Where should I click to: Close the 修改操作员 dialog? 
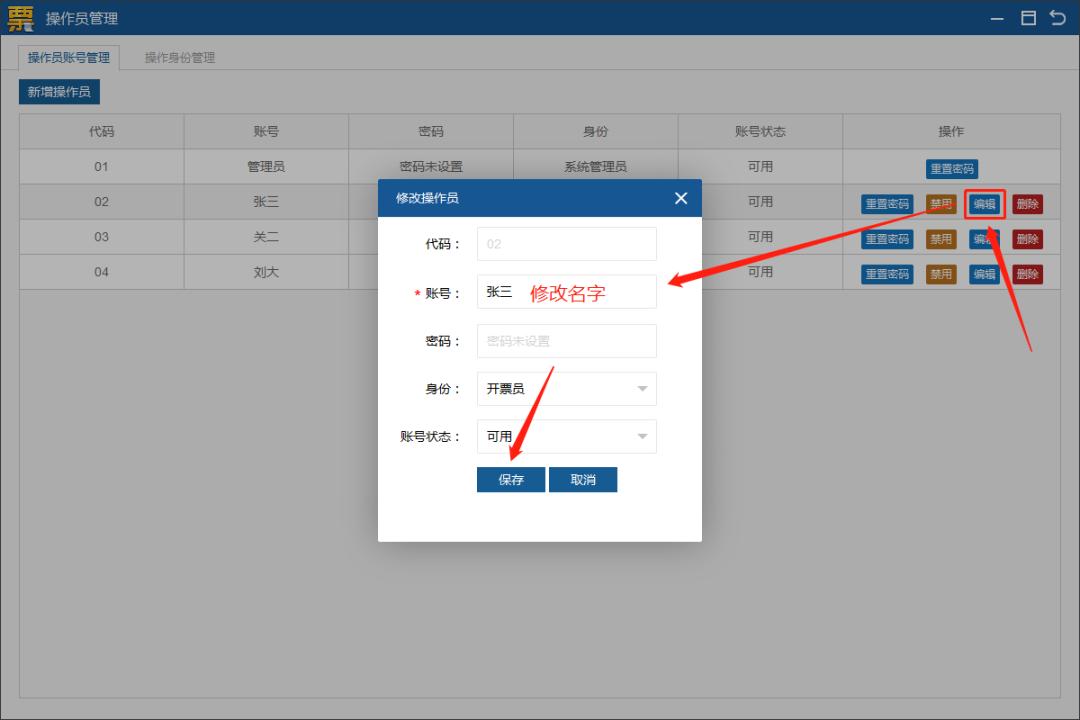pyautogui.click(x=681, y=198)
